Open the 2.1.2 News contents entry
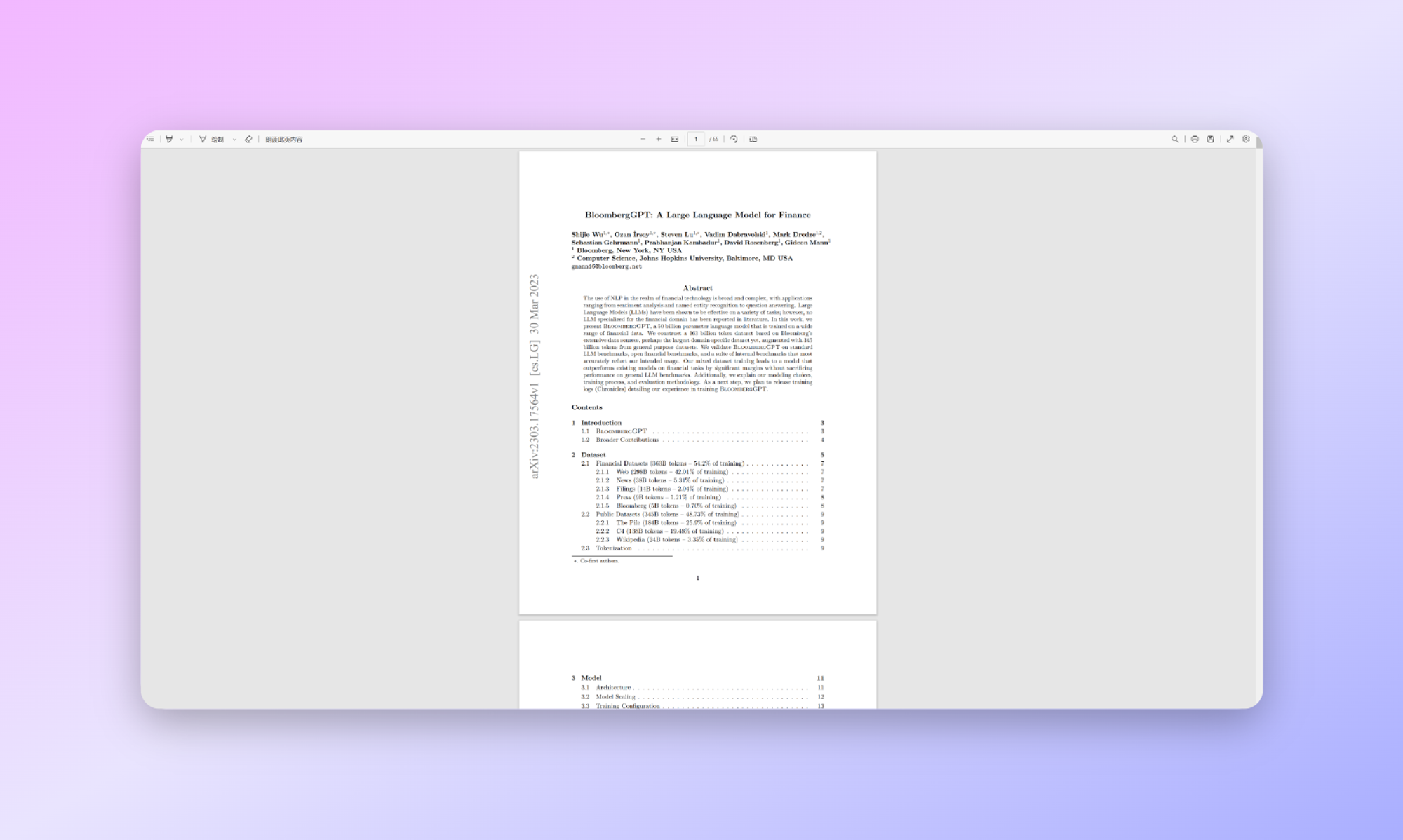The height and width of the screenshot is (840, 1403). (x=710, y=480)
